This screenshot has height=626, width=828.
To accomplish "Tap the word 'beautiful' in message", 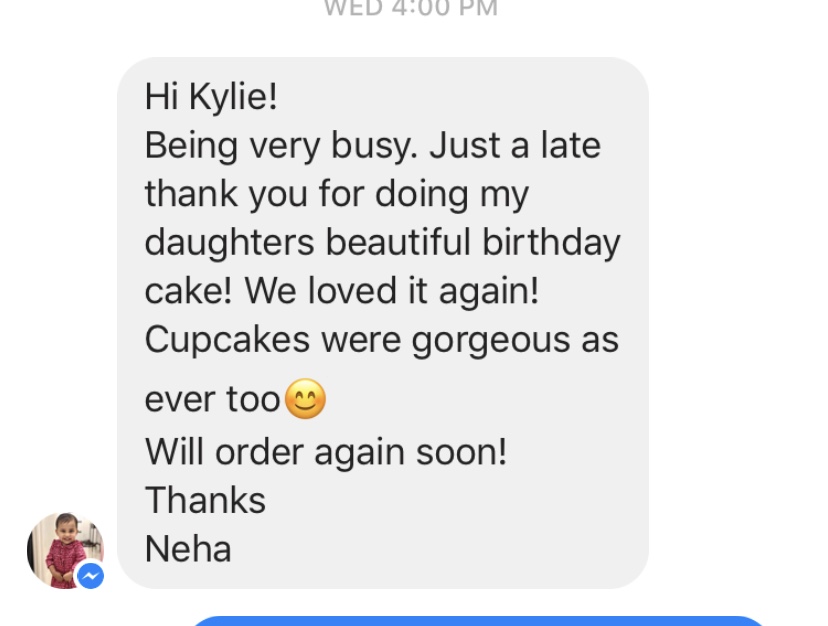I will 398,242.
